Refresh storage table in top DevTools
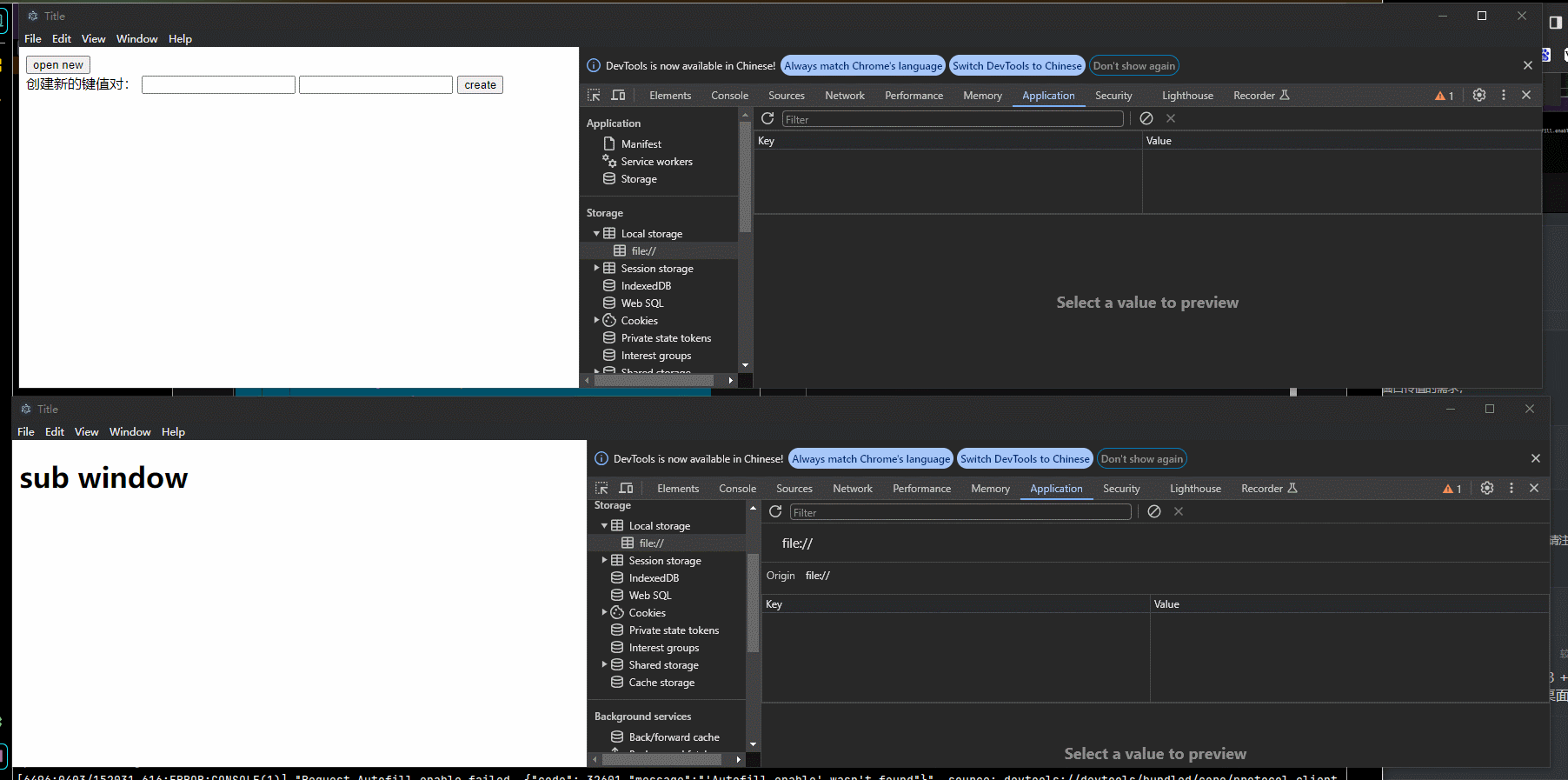 (x=767, y=118)
